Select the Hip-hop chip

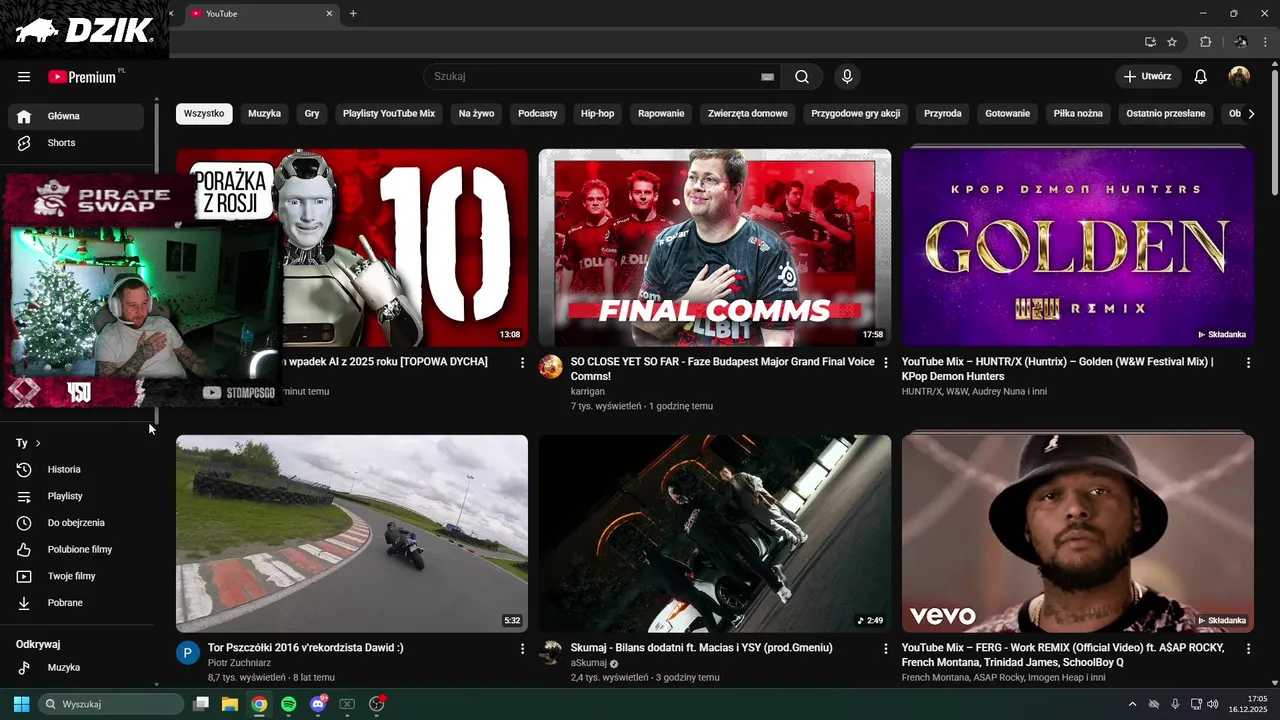point(598,114)
